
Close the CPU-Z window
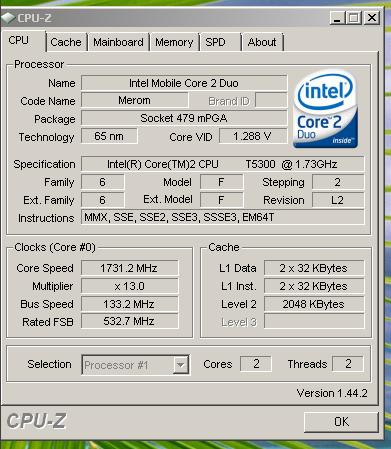click(x=371, y=18)
